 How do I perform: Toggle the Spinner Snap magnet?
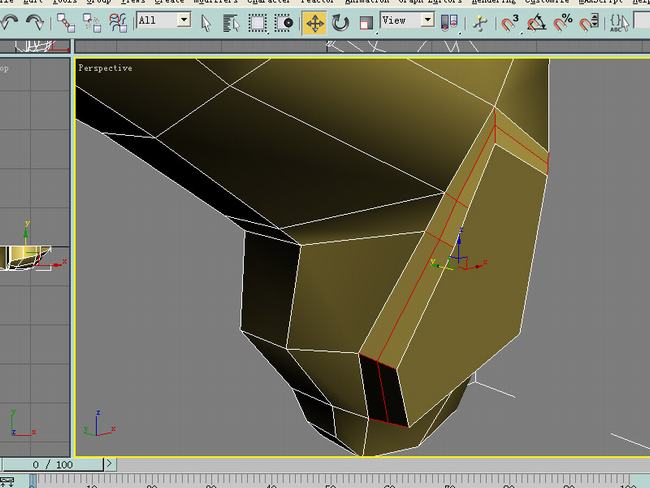(x=589, y=23)
